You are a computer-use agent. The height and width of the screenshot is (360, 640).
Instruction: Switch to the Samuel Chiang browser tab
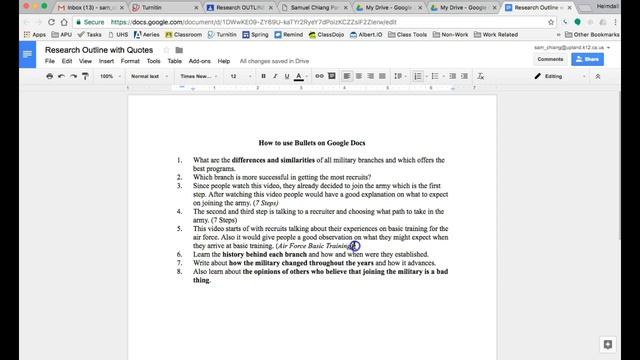coord(315,7)
